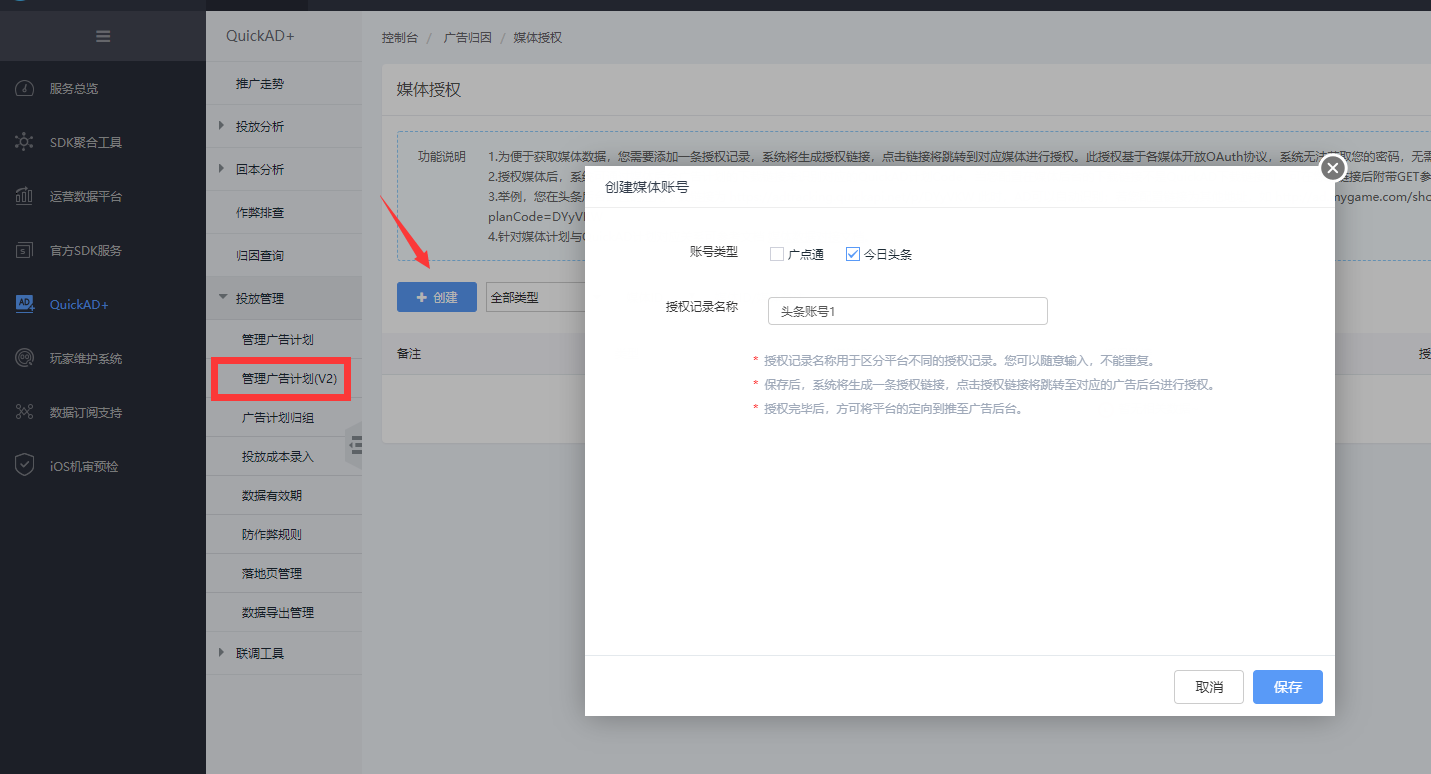
Task: Click the QuickAD+ AD icon
Action: (x=25, y=304)
